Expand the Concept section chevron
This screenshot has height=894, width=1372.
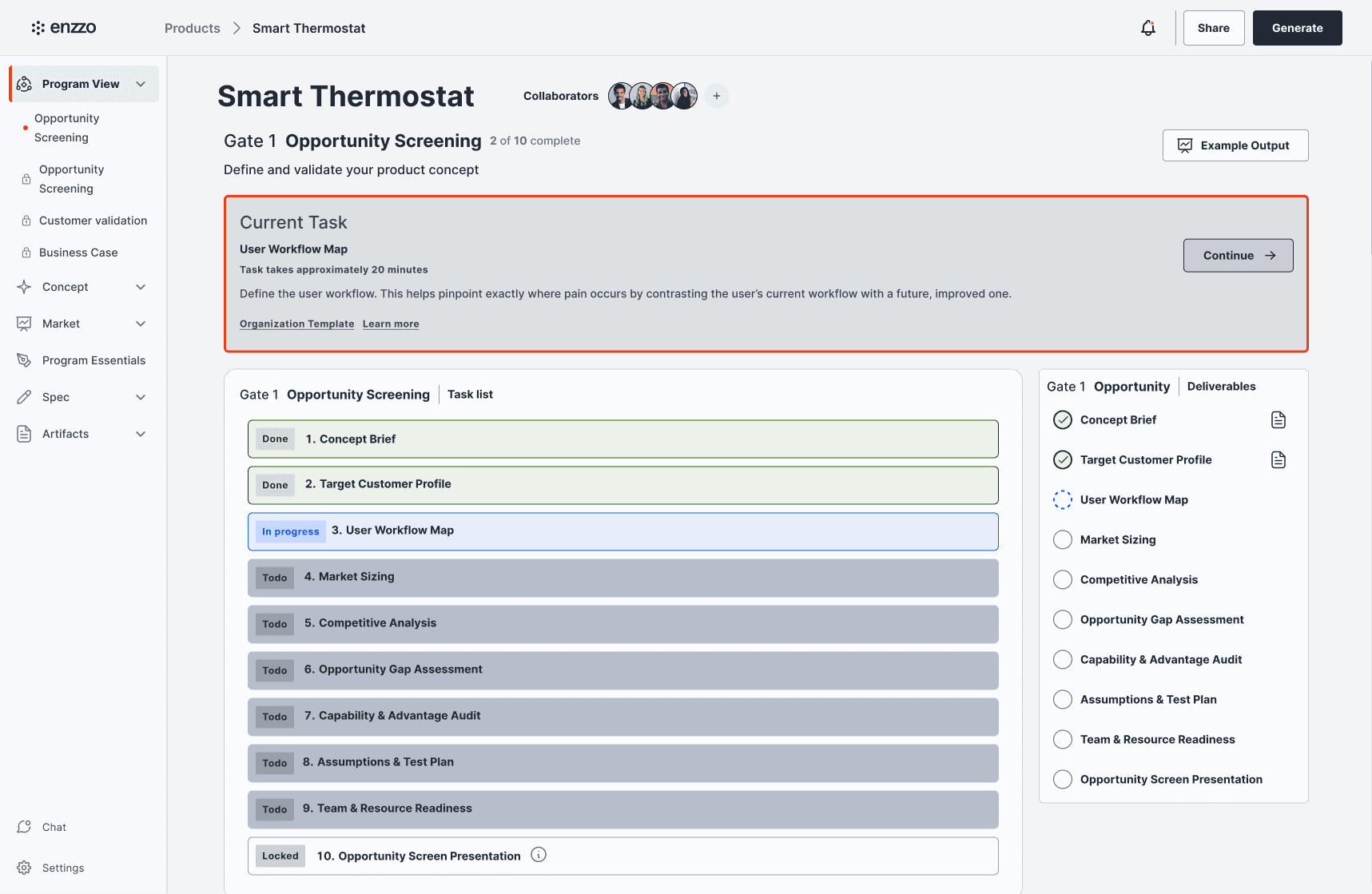[x=141, y=287]
